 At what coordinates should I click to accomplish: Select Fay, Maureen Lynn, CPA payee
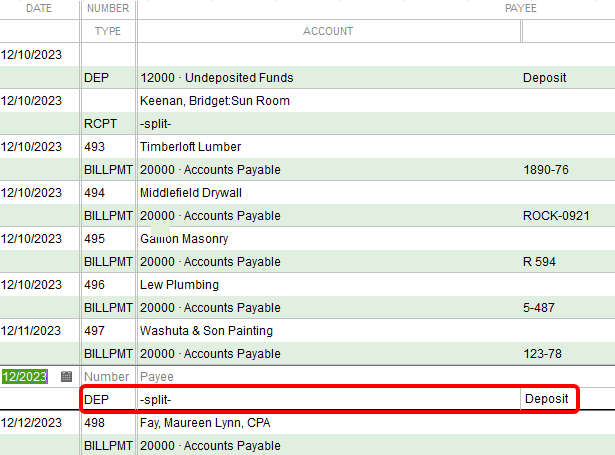pos(206,423)
